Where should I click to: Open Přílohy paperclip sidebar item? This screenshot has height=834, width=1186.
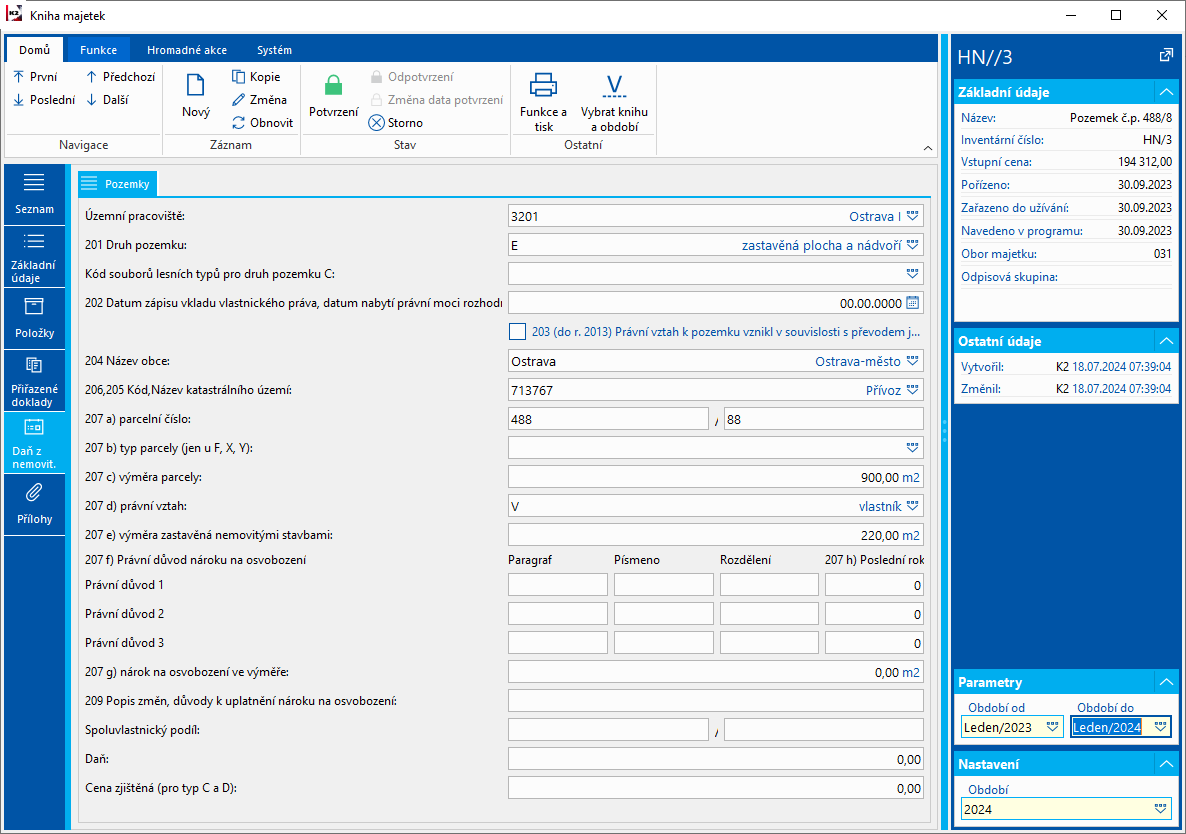[35, 503]
